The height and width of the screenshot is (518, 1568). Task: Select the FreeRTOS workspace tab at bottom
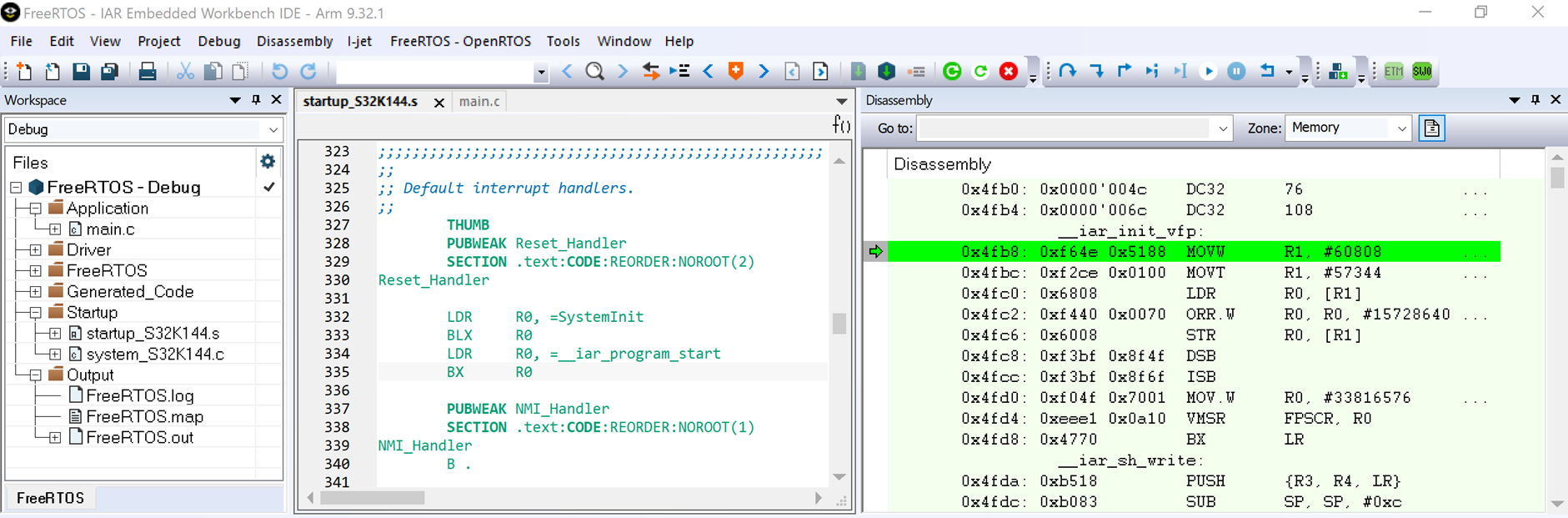click(x=50, y=498)
